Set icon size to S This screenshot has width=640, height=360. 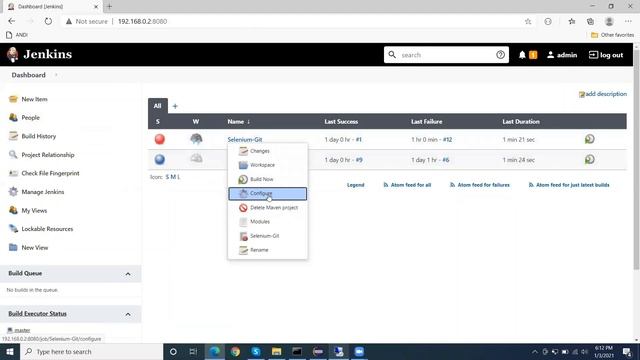pos(167,177)
